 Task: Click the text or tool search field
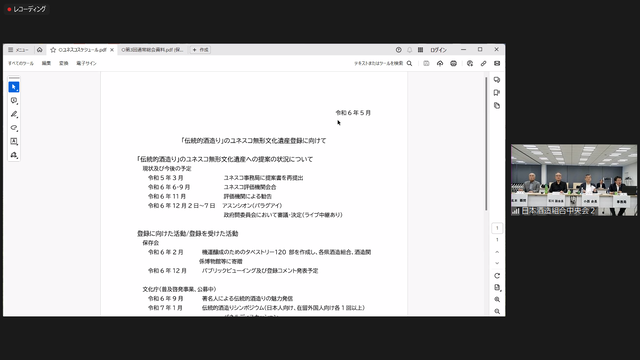383,63
